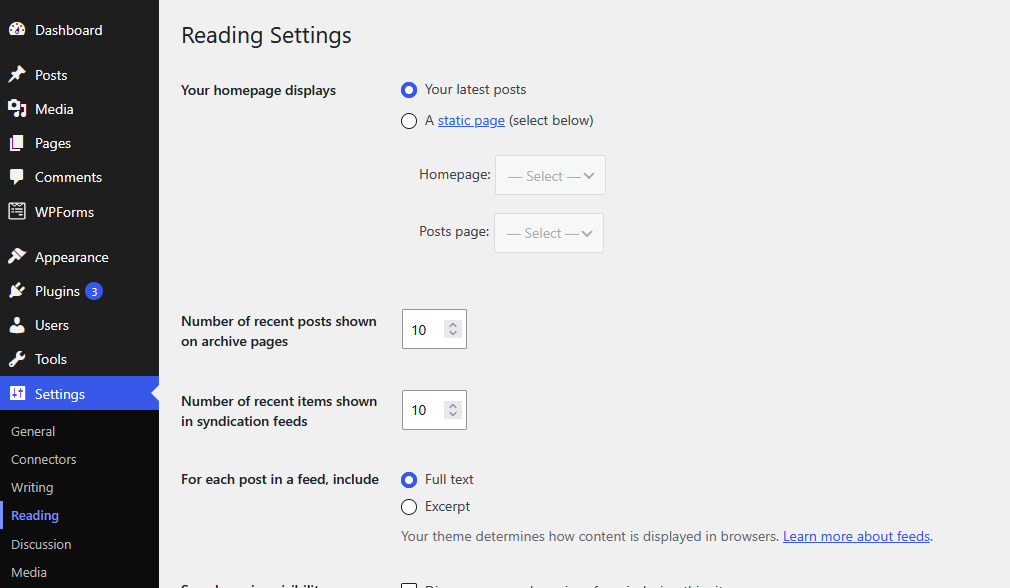This screenshot has width=1010, height=588.
Task: Click the 'Your homepage displays' label
Action: coord(258,90)
